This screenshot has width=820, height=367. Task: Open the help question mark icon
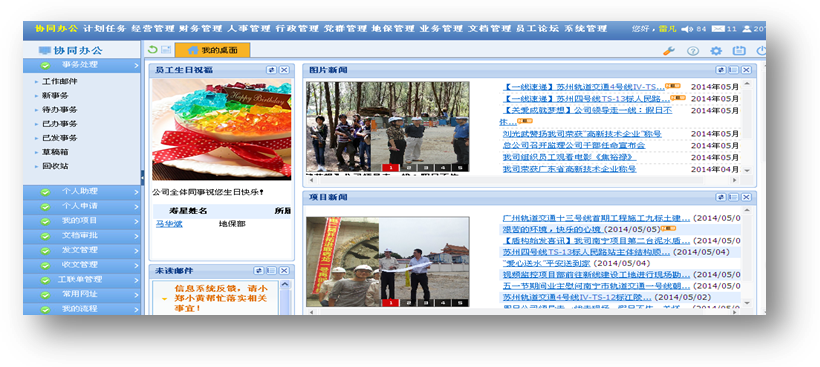click(x=693, y=51)
